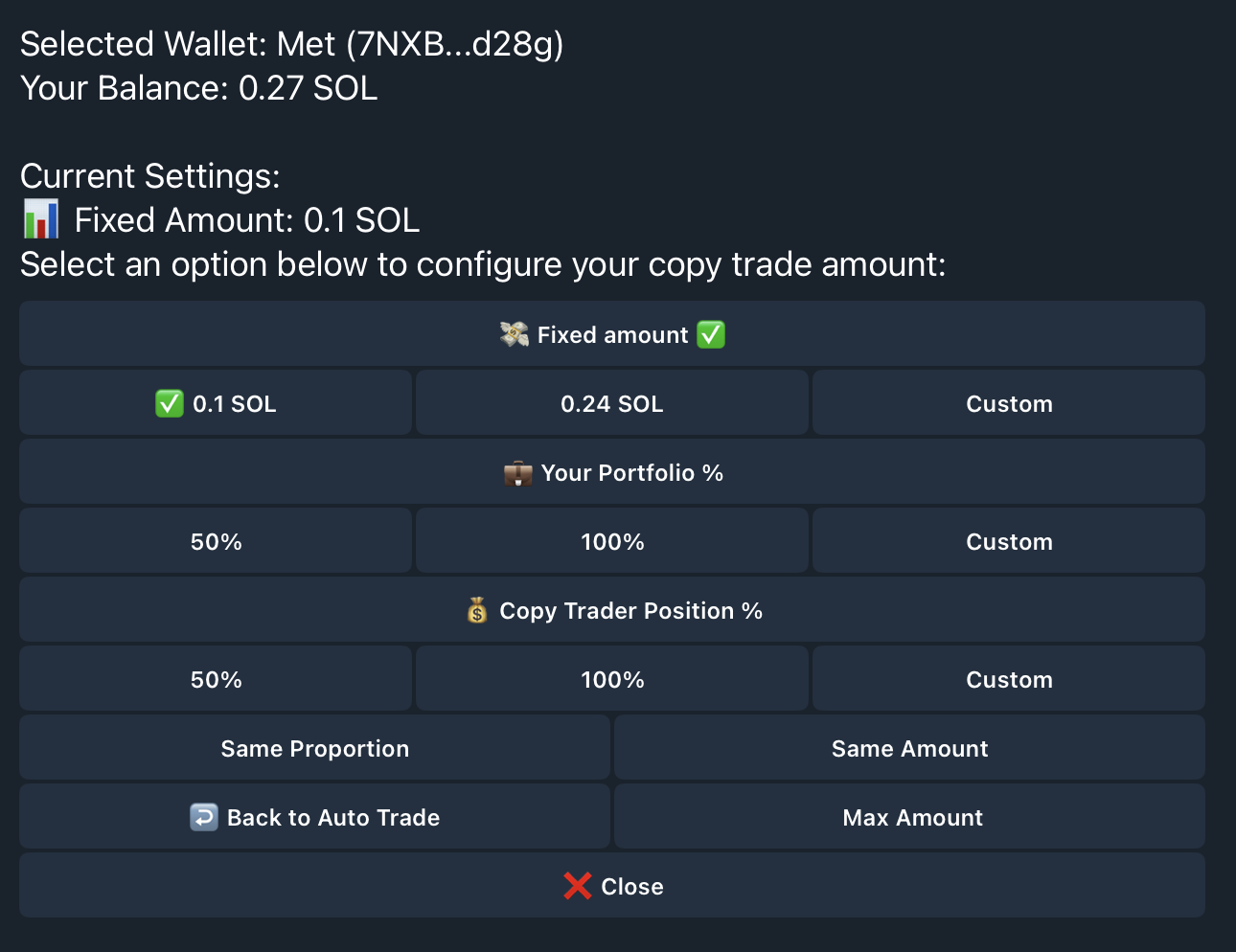Click the money wings icon on Fixed amount
This screenshot has height=952, width=1236.
(x=515, y=334)
